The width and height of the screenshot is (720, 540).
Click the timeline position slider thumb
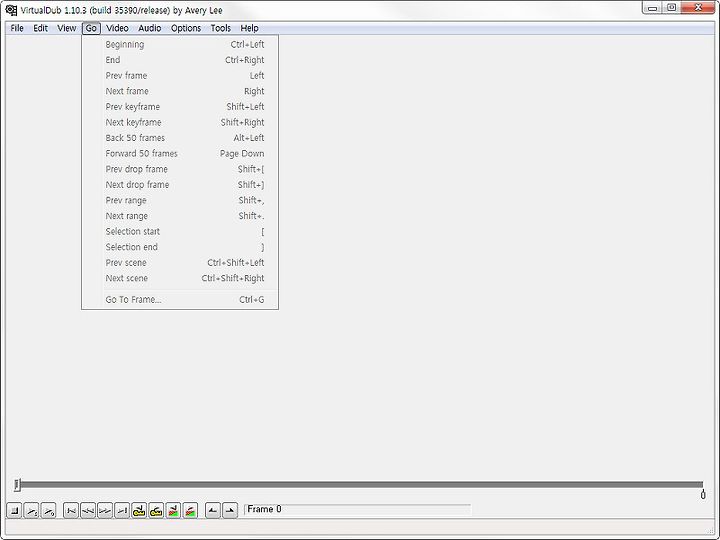17,484
